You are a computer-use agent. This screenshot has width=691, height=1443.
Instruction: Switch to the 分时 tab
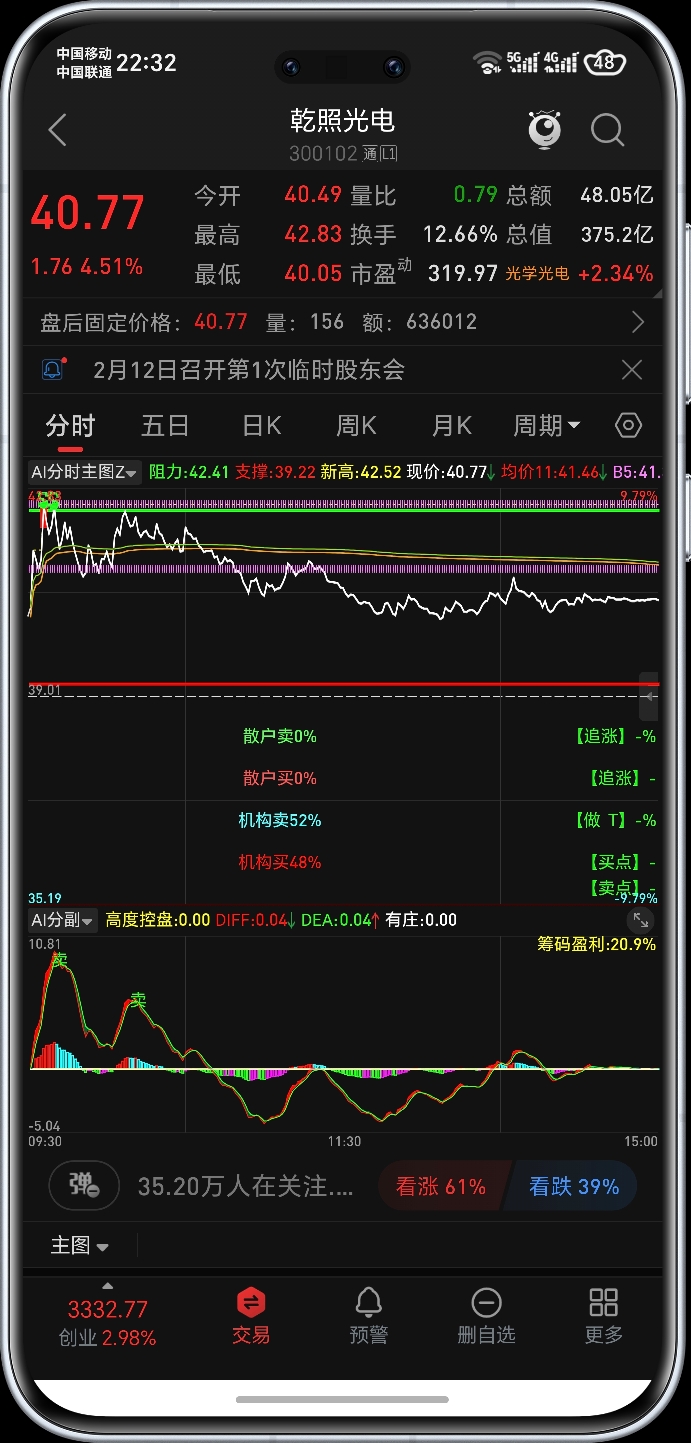pyautogui.click(x=70, y=426)
